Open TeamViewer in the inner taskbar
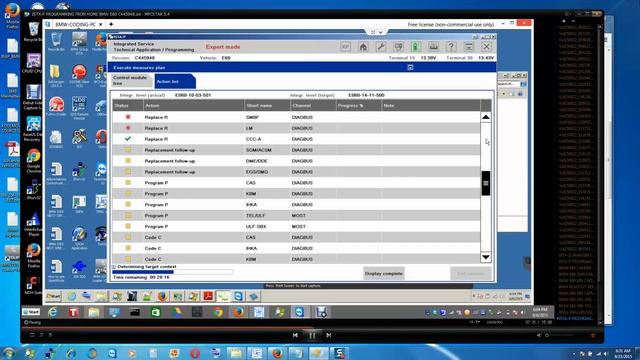This screenshot has width=640, height=360. 300,313
